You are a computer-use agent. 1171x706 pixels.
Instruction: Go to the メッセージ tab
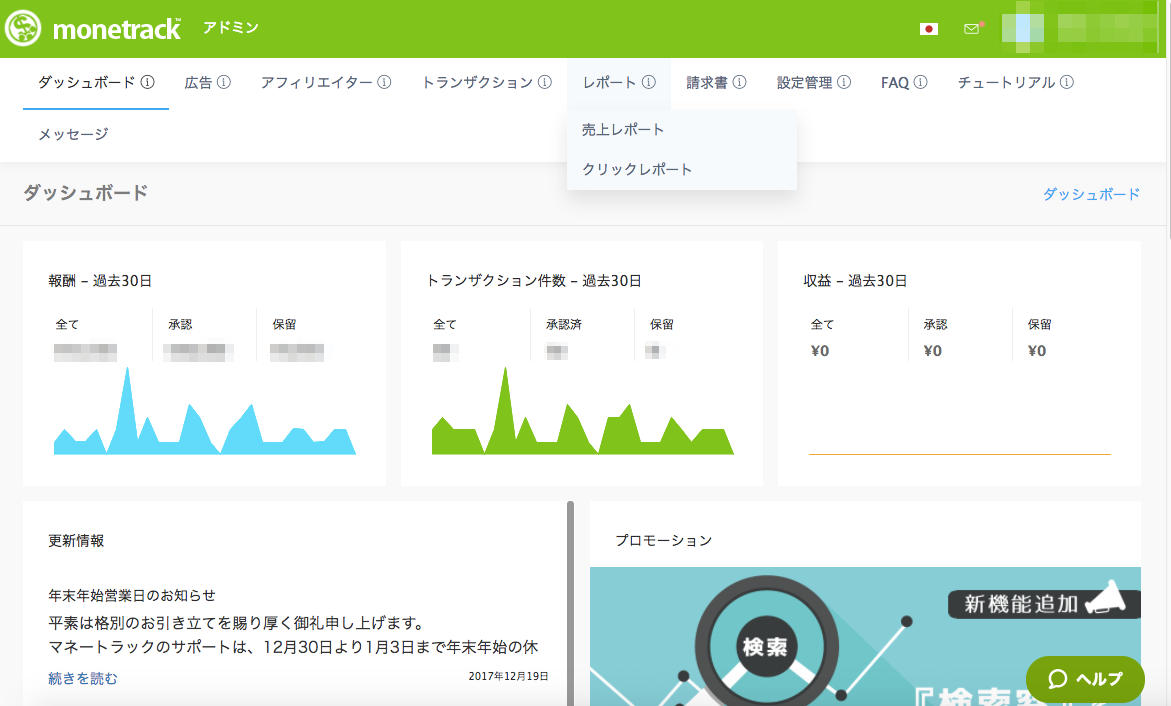click(73, 134)
